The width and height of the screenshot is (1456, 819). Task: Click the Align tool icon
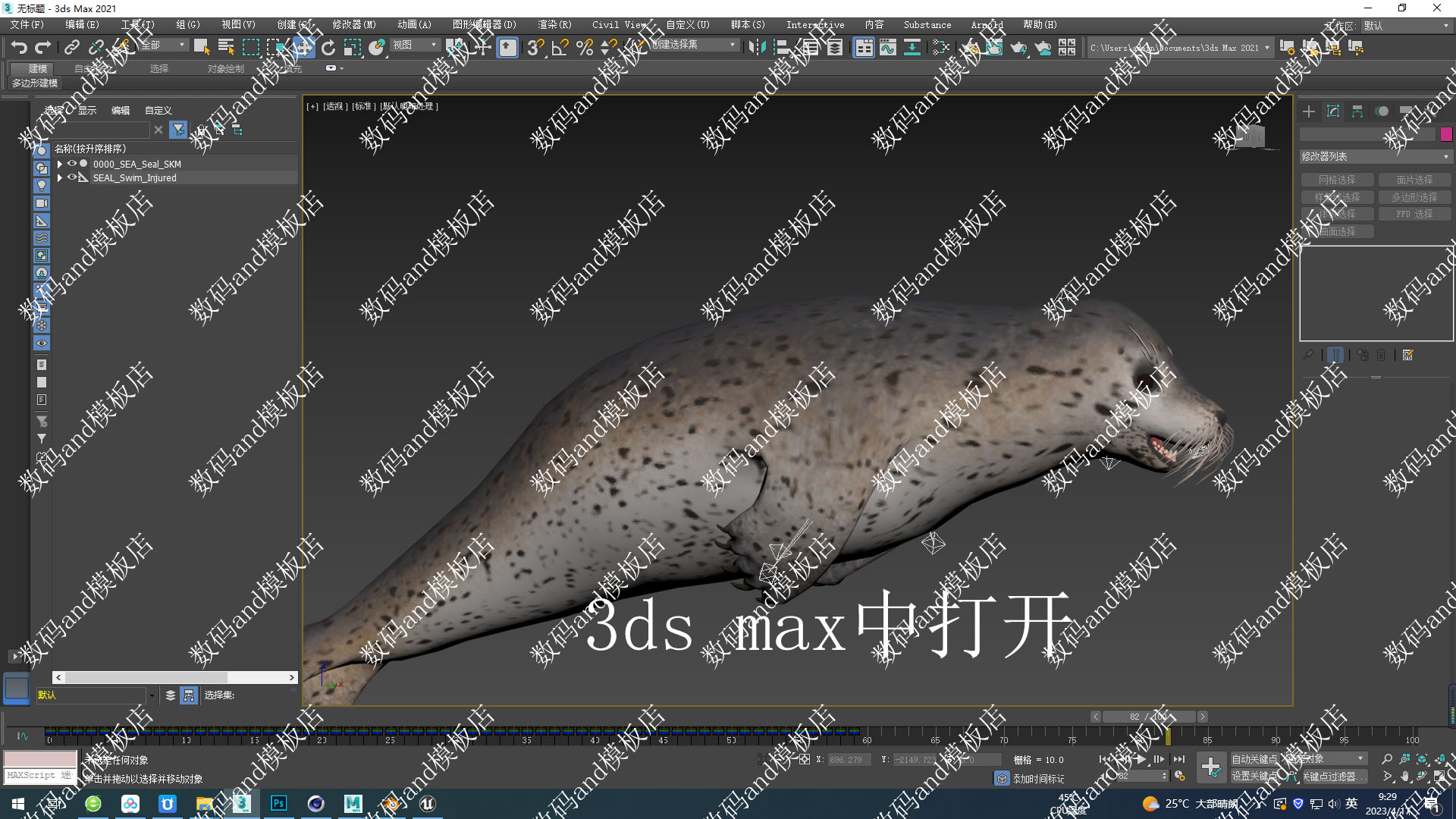pyautogui.click(x=782, y=48)
